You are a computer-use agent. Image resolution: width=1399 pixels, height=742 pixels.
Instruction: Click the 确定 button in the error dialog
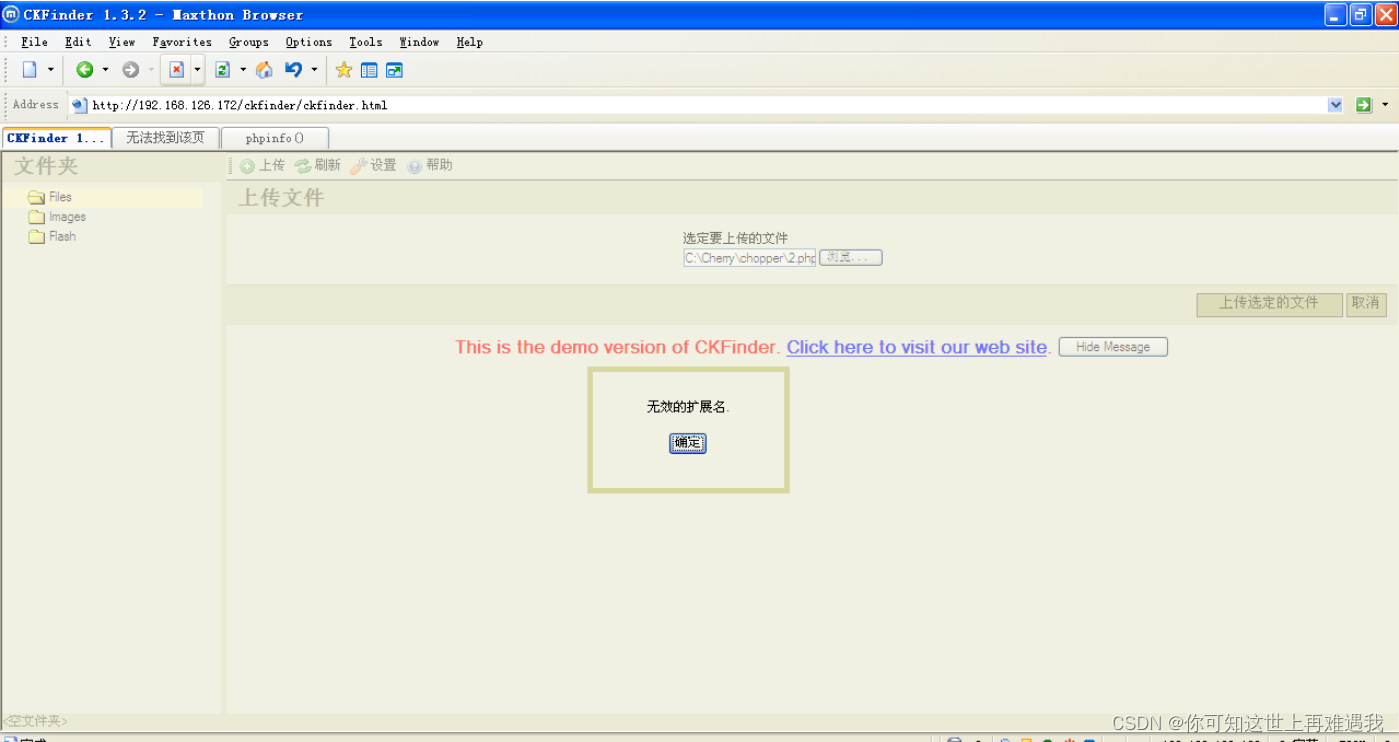(x=687, y=443)
